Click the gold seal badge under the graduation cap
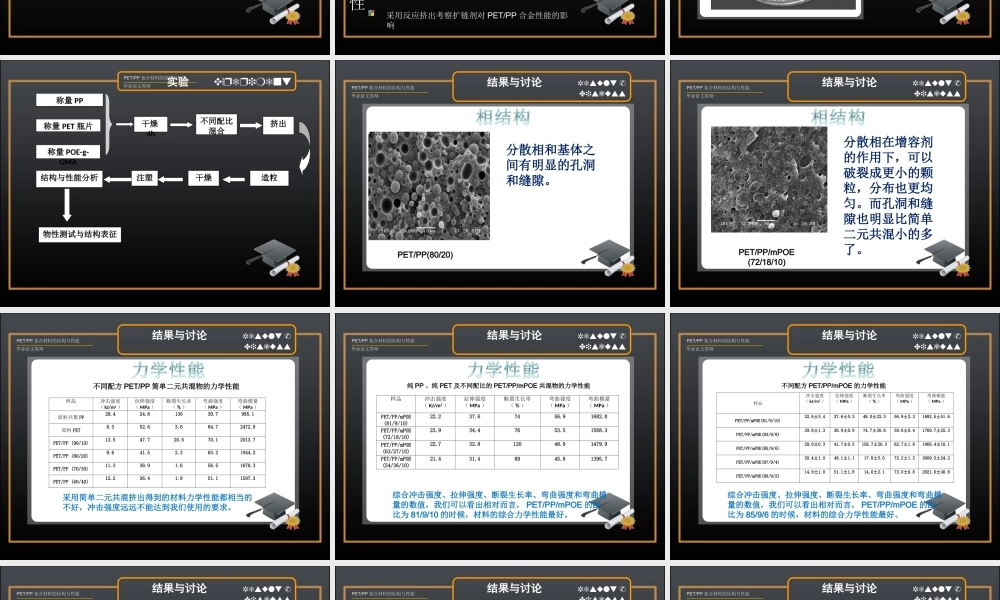This screenshot has height=600, width=1000. (293, 269)
